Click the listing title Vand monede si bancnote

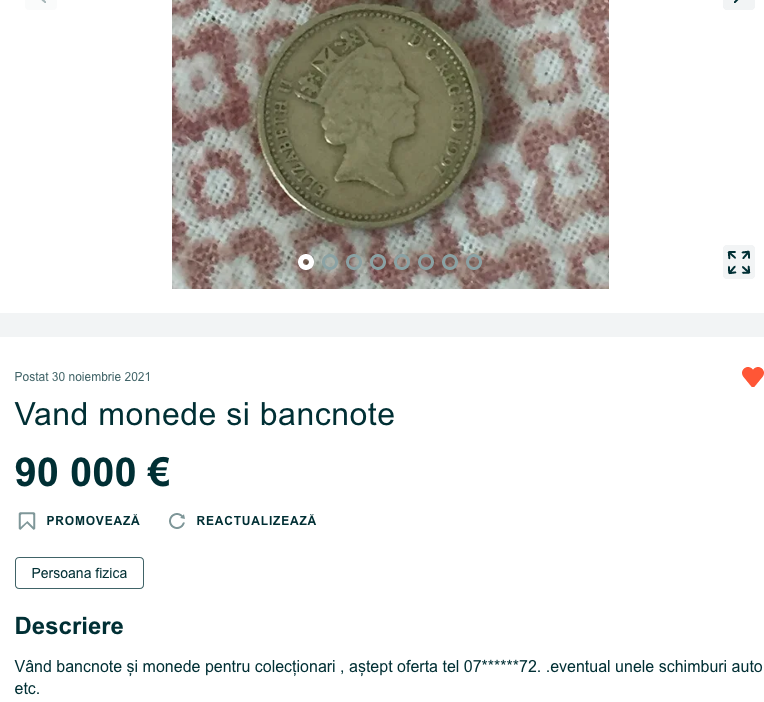[205, 415]
